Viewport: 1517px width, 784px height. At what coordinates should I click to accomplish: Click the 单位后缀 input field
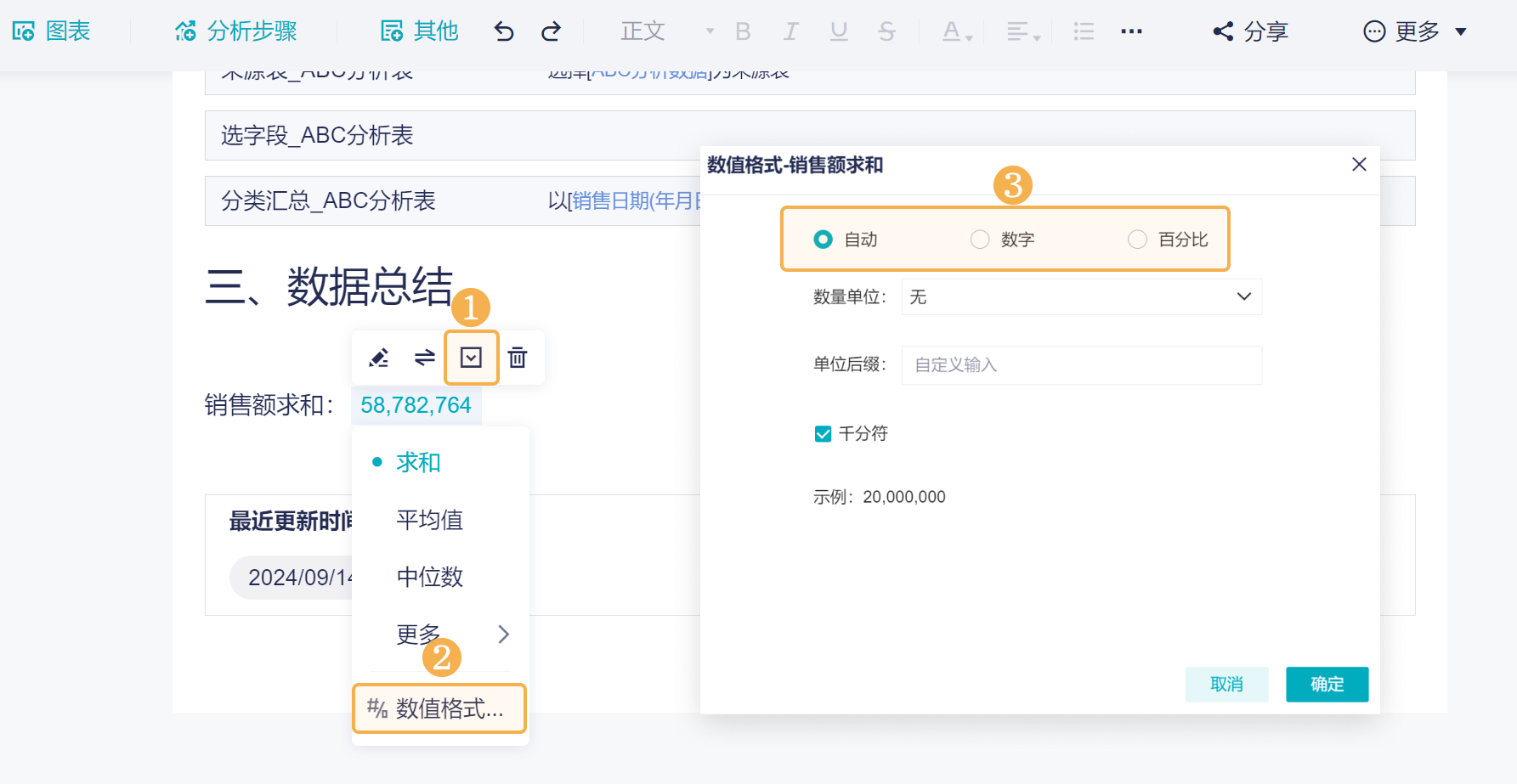point(1080,364)
